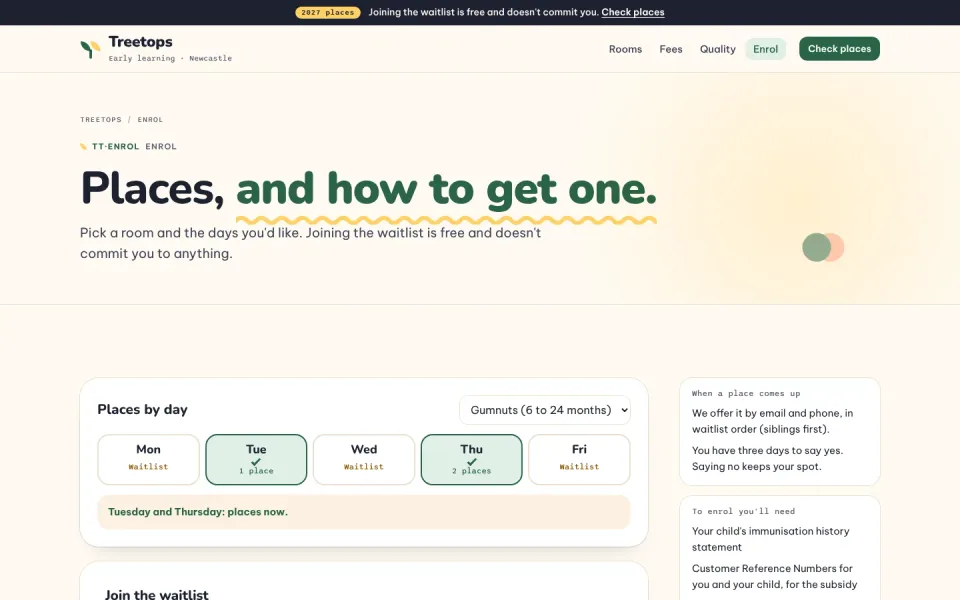Select the Enrol nav item
This screenshot has height=600, width=960.
coord(765,49)
